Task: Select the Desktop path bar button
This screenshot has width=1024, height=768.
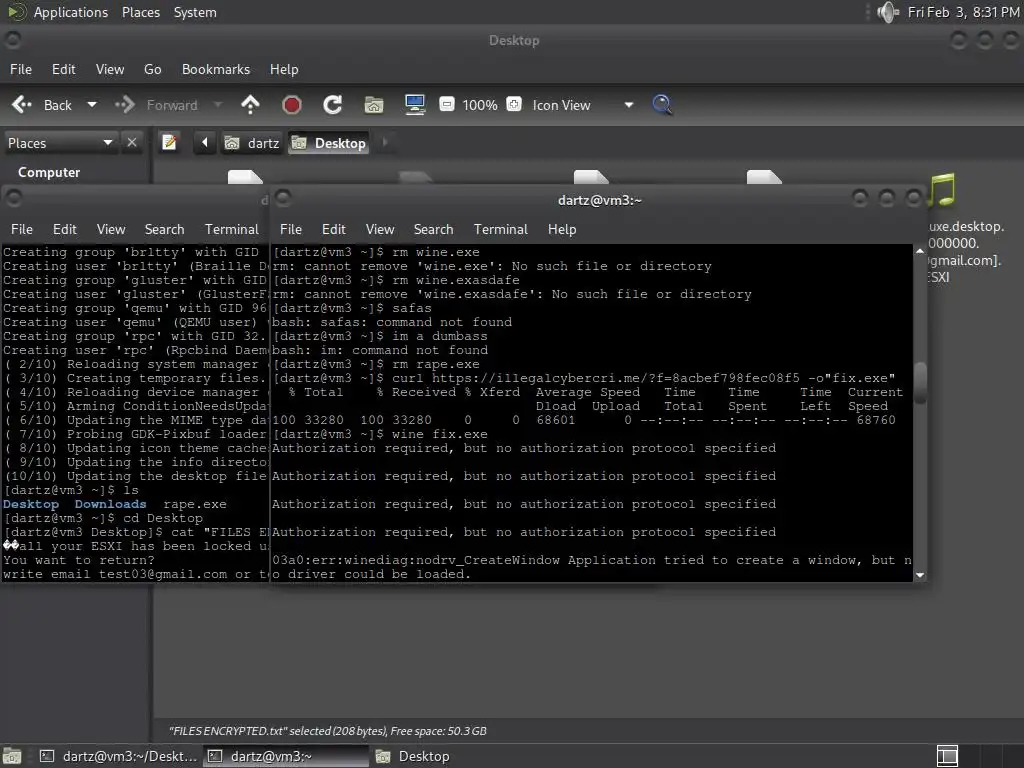Action: click(x=328, y=143)
